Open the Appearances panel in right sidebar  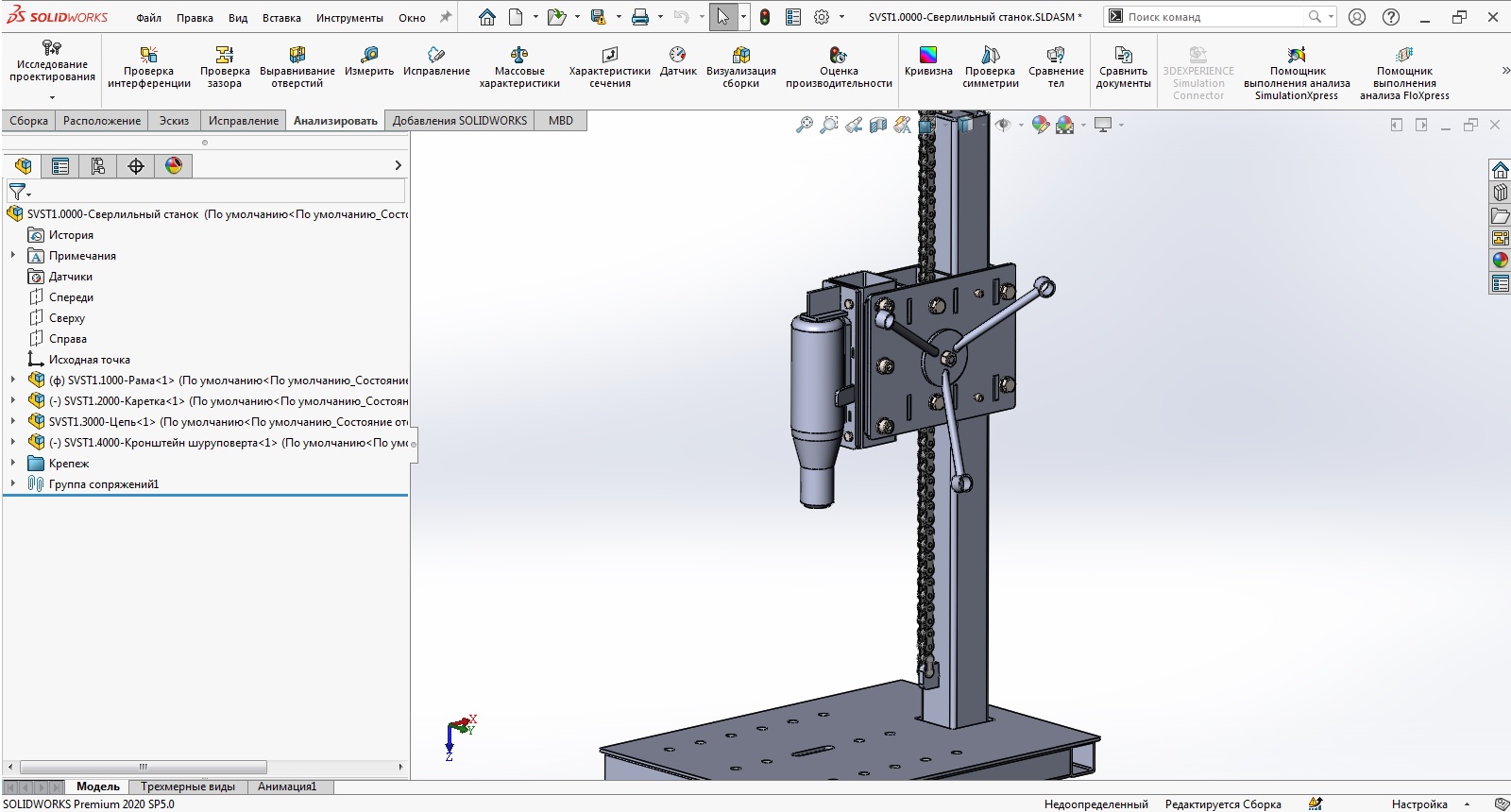(1500, 261)
